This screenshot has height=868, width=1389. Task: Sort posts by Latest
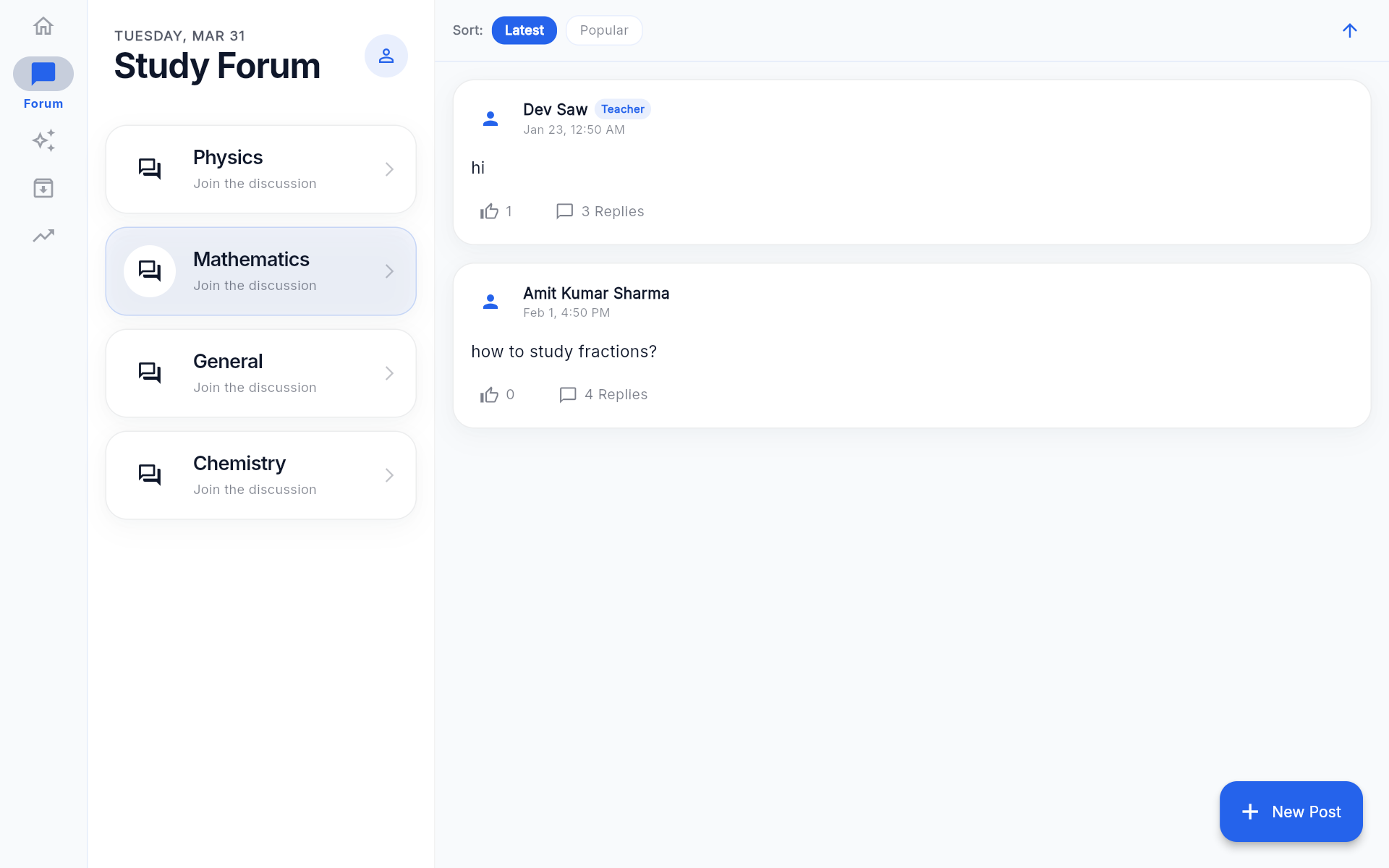[524, 30]
